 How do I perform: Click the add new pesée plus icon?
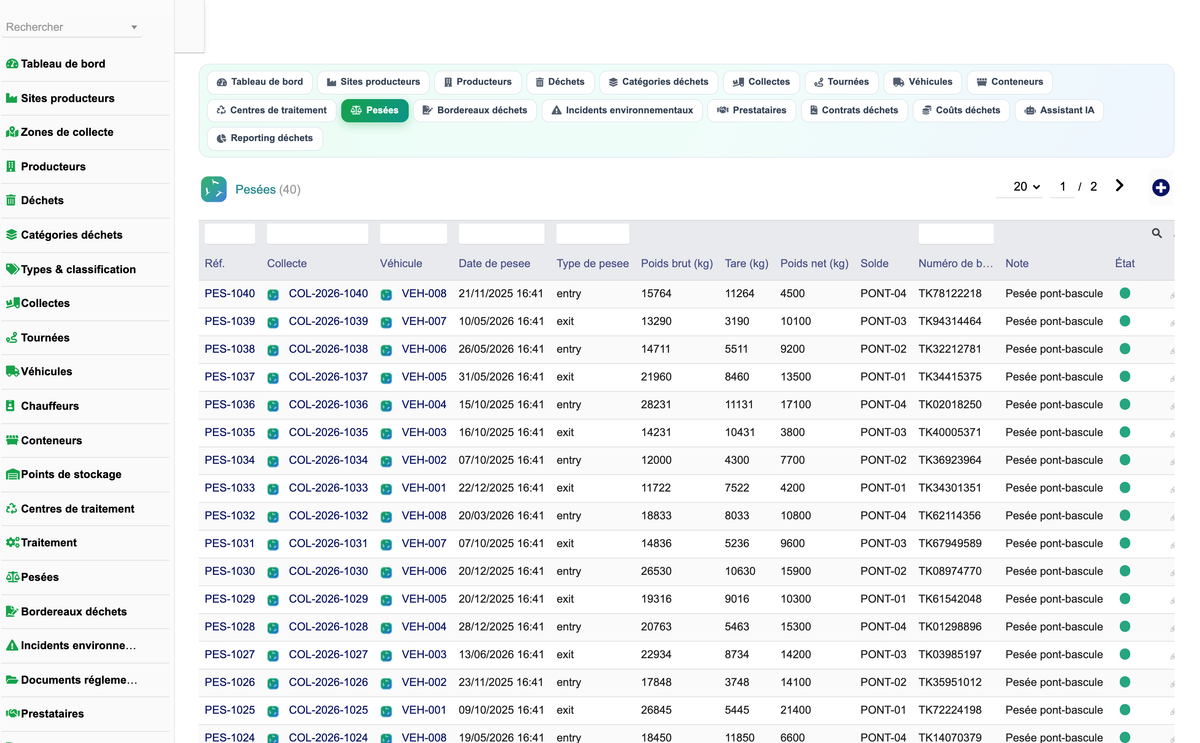(x=1161, y=188)
